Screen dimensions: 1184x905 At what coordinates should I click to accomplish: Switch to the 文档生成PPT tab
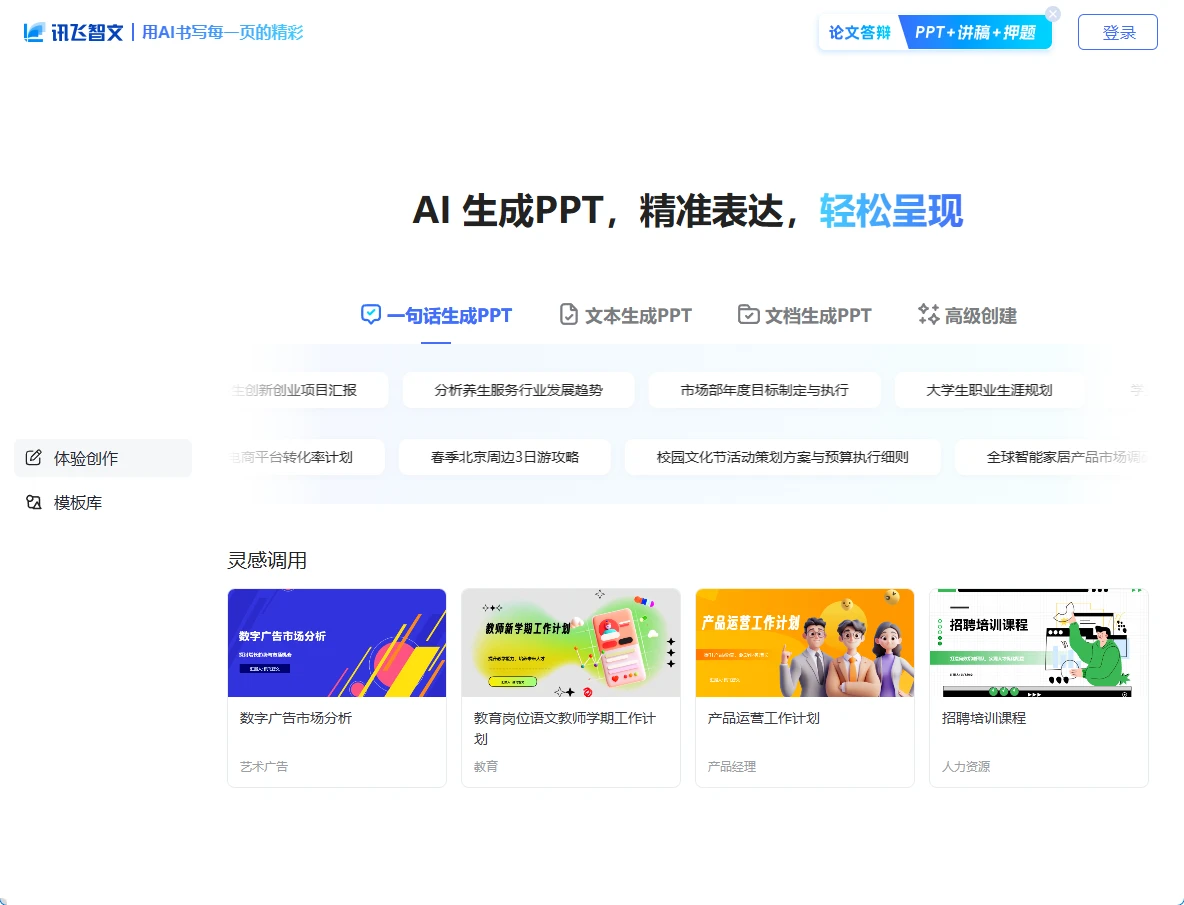coord(818,316)
